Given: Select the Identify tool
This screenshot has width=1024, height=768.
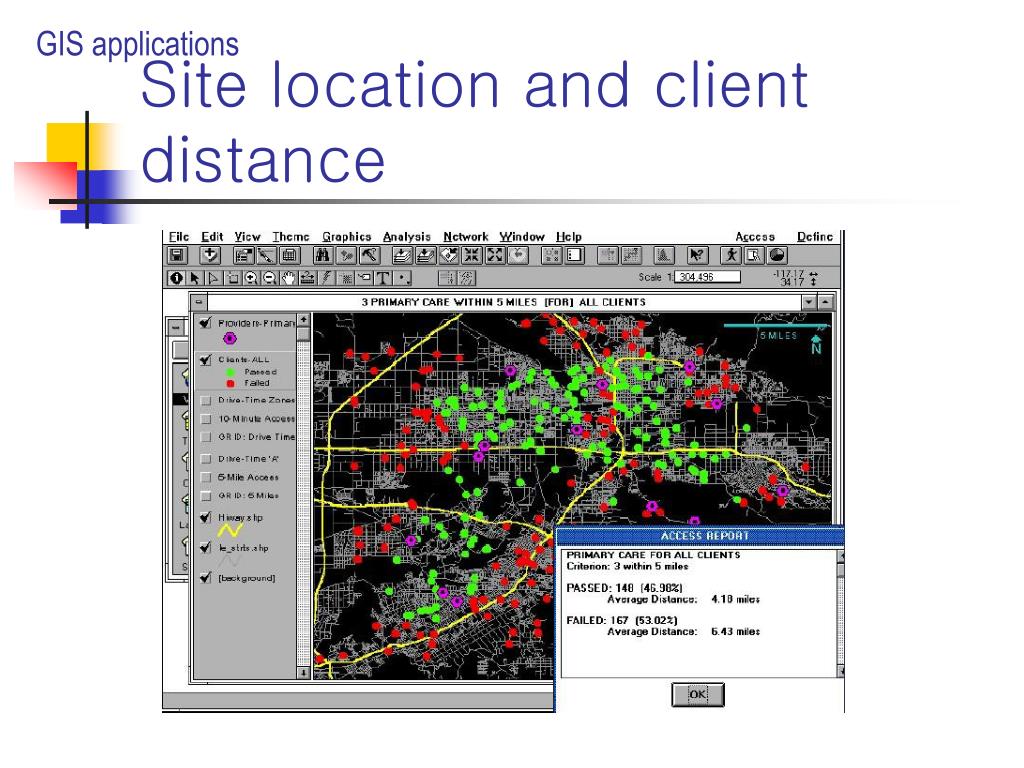Looking at the screenshot, I should tap(176, 278).
